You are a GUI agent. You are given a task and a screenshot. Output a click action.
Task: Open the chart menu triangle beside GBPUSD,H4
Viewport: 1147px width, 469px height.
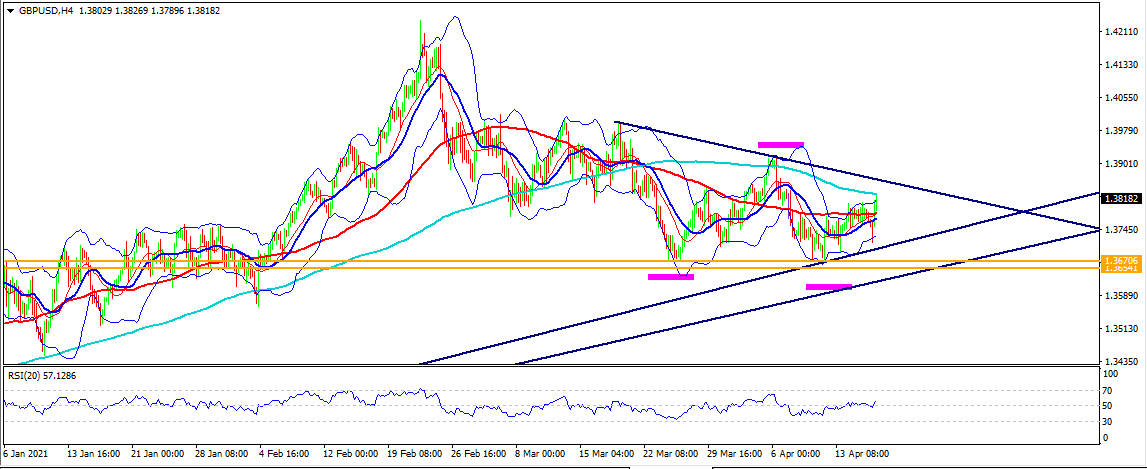click(x=10, y=11)
